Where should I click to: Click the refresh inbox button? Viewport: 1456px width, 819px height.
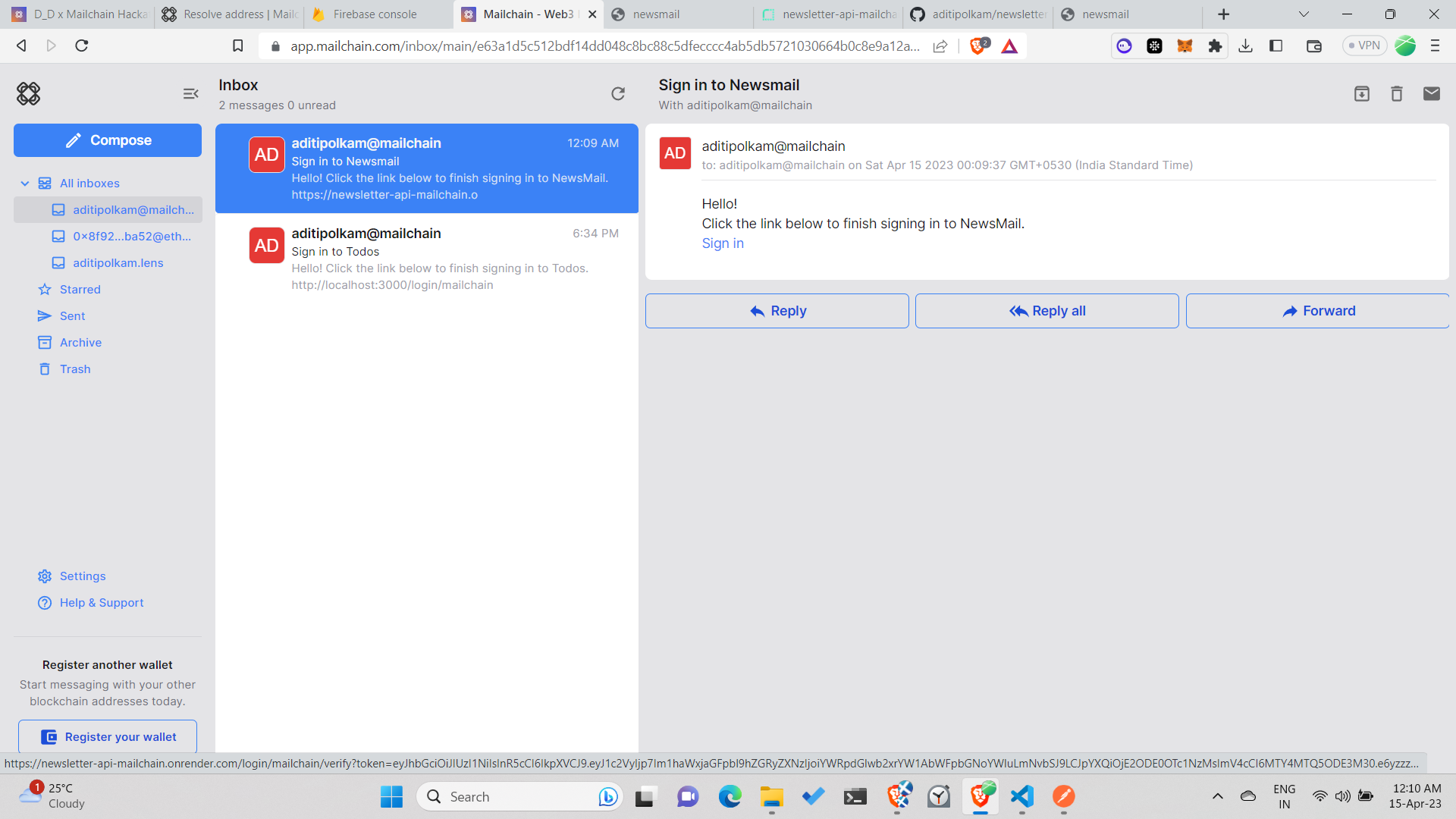(618, 94)
